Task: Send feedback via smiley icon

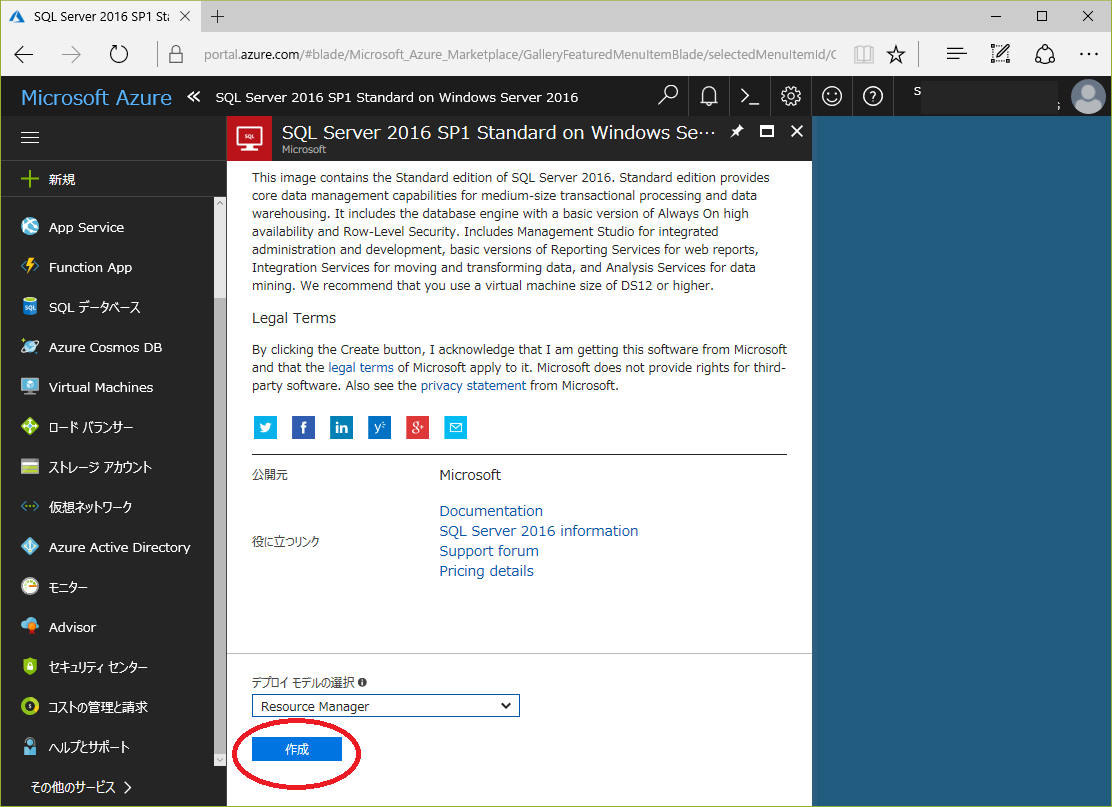Action: coord(832,96)
